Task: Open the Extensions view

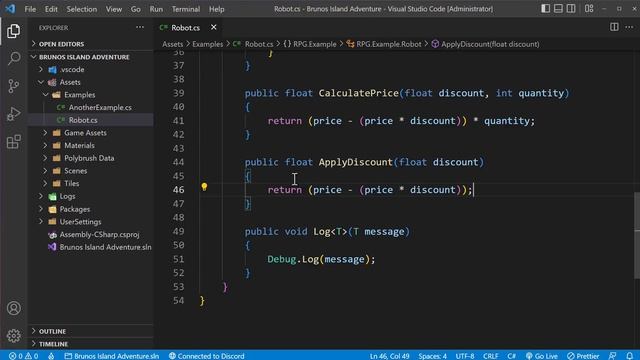Action: point(13,142)
